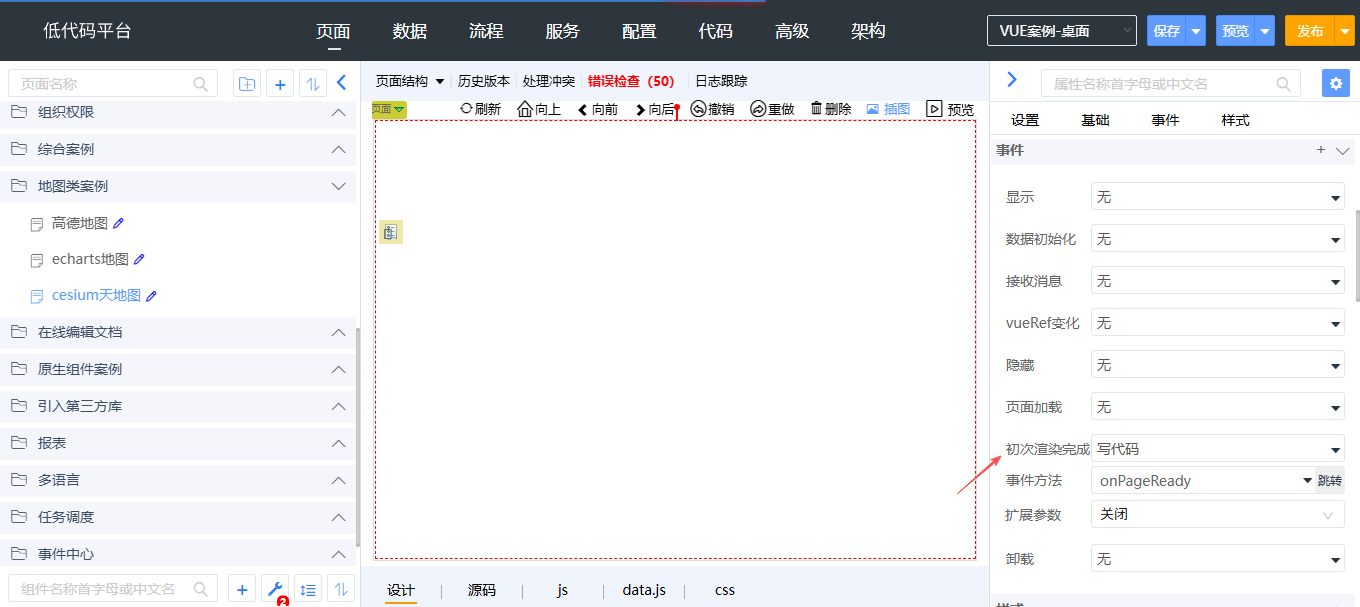
Task: Collapse the left page panel with the arrow
Action: (341, 83)
